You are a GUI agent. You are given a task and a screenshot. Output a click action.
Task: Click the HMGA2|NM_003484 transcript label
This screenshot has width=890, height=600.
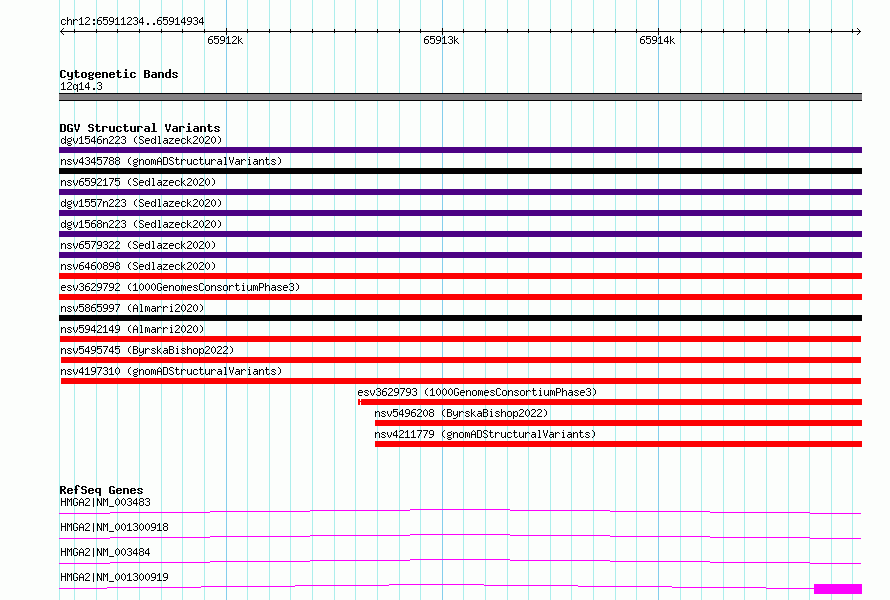click(x=105, y=552)
